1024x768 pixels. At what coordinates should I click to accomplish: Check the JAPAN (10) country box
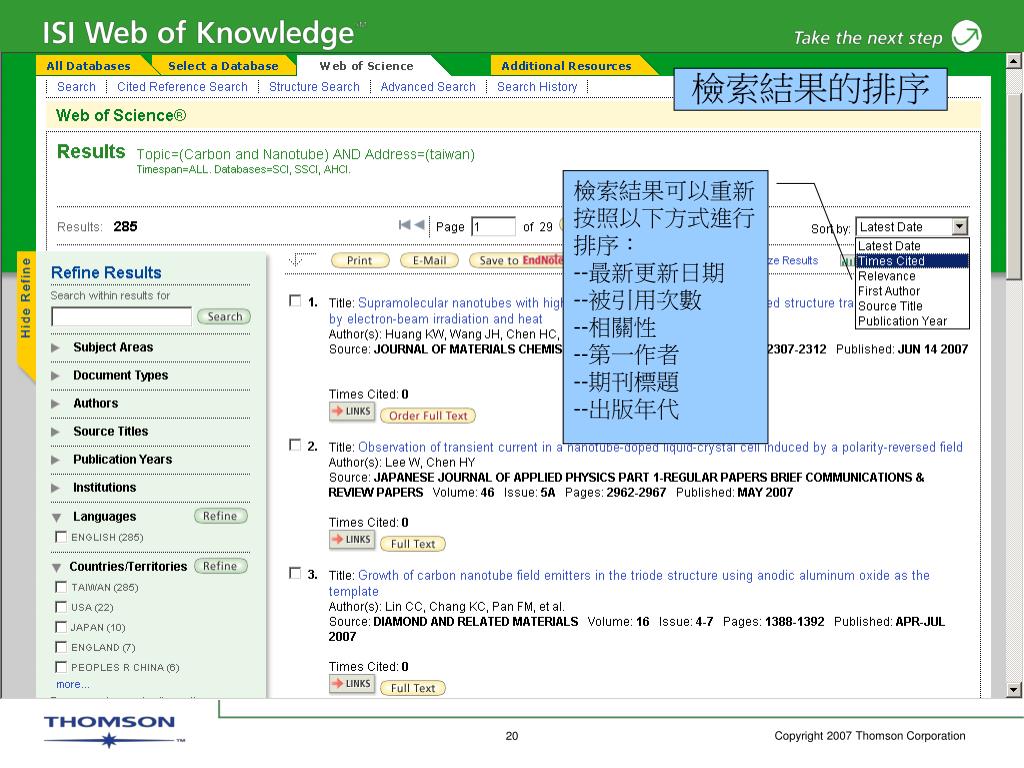[61, 628]
